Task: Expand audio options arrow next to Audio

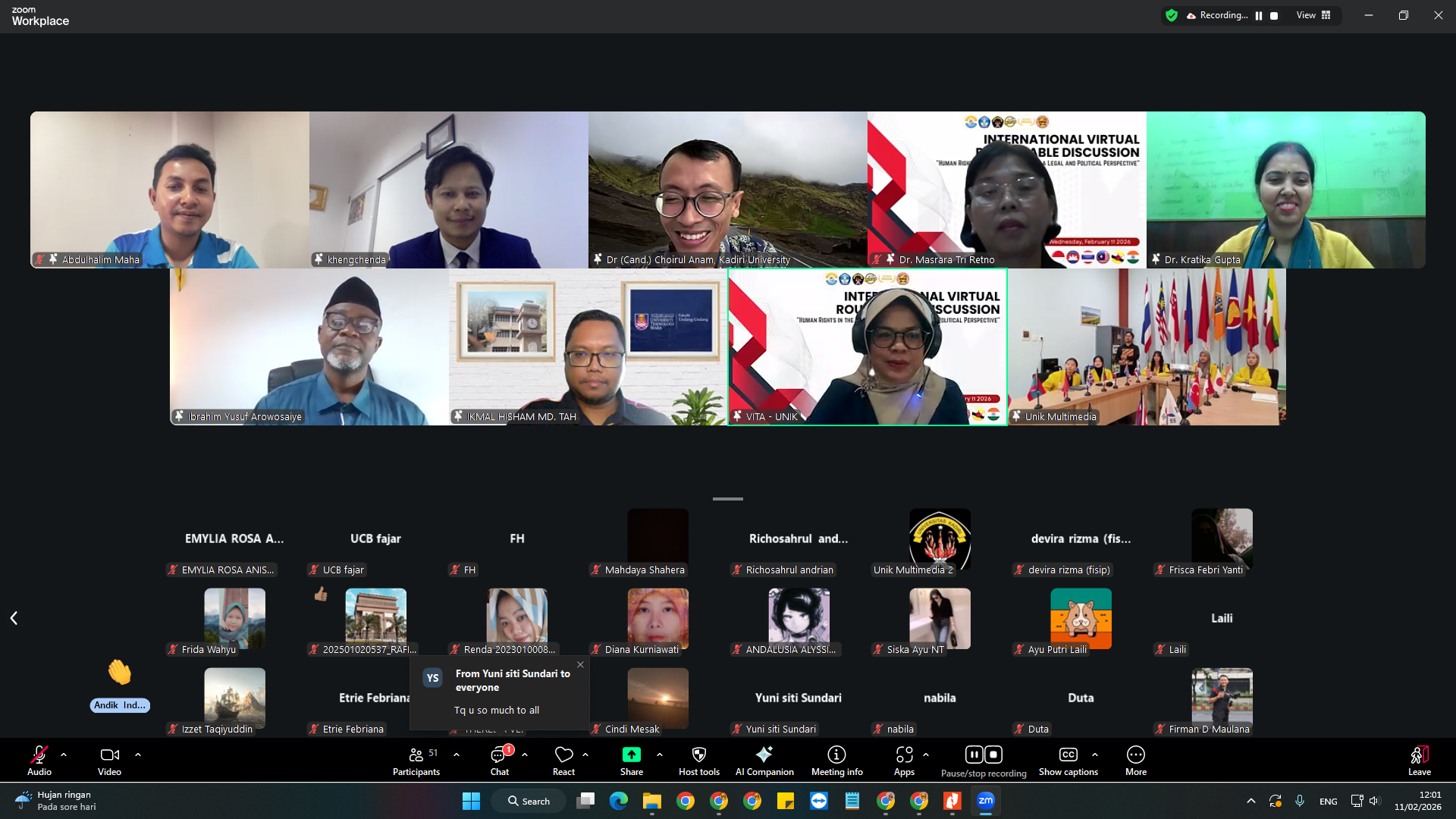Action: click(x=64, y=755)
